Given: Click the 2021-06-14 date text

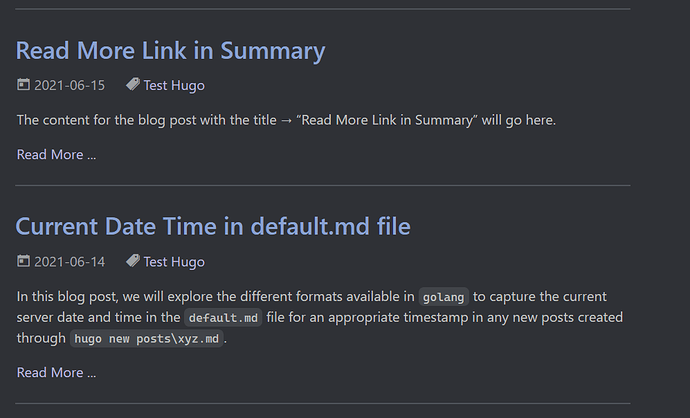Looking at the screenshot, I should click(x=70, y=262).
